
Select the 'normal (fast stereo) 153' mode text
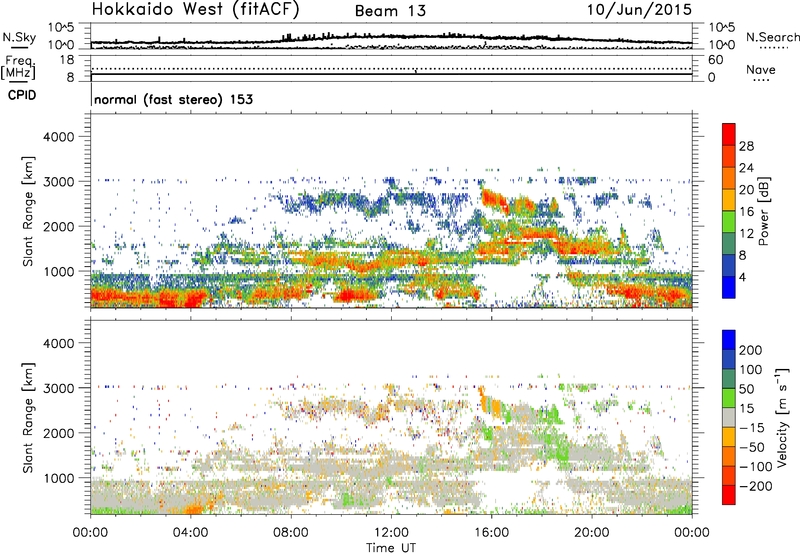(x=173, y=99)
